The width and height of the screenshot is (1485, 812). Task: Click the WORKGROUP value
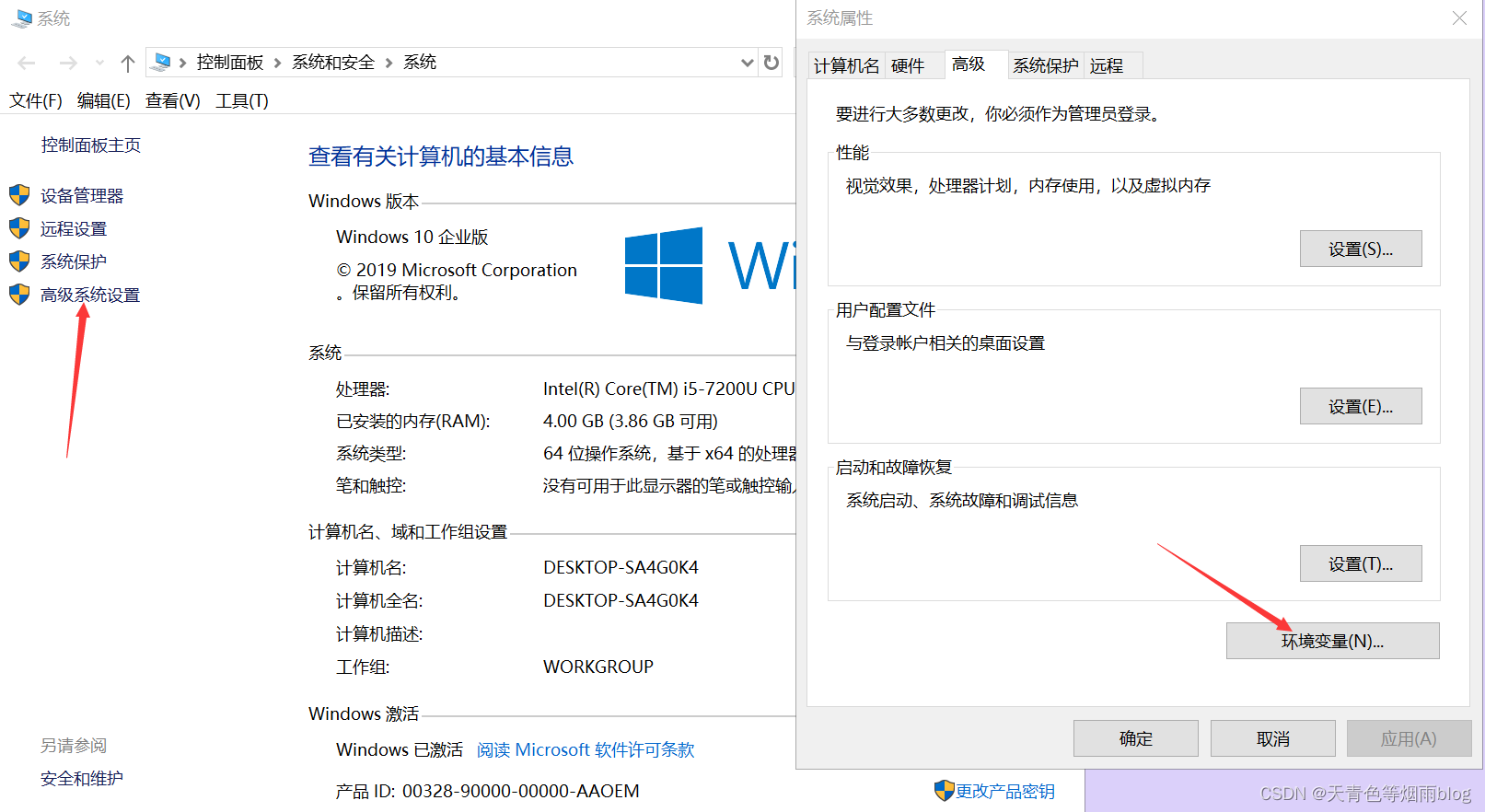pos(598,667)
